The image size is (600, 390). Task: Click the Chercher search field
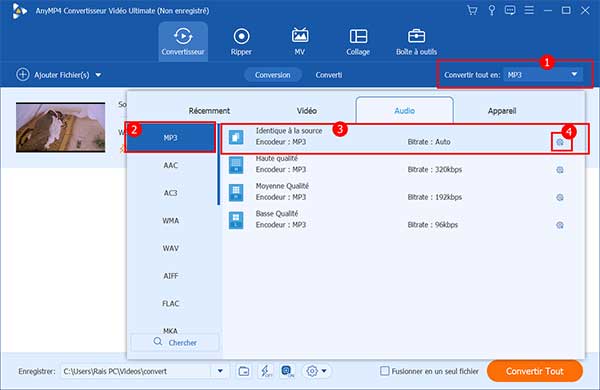[x=175, y=342]
